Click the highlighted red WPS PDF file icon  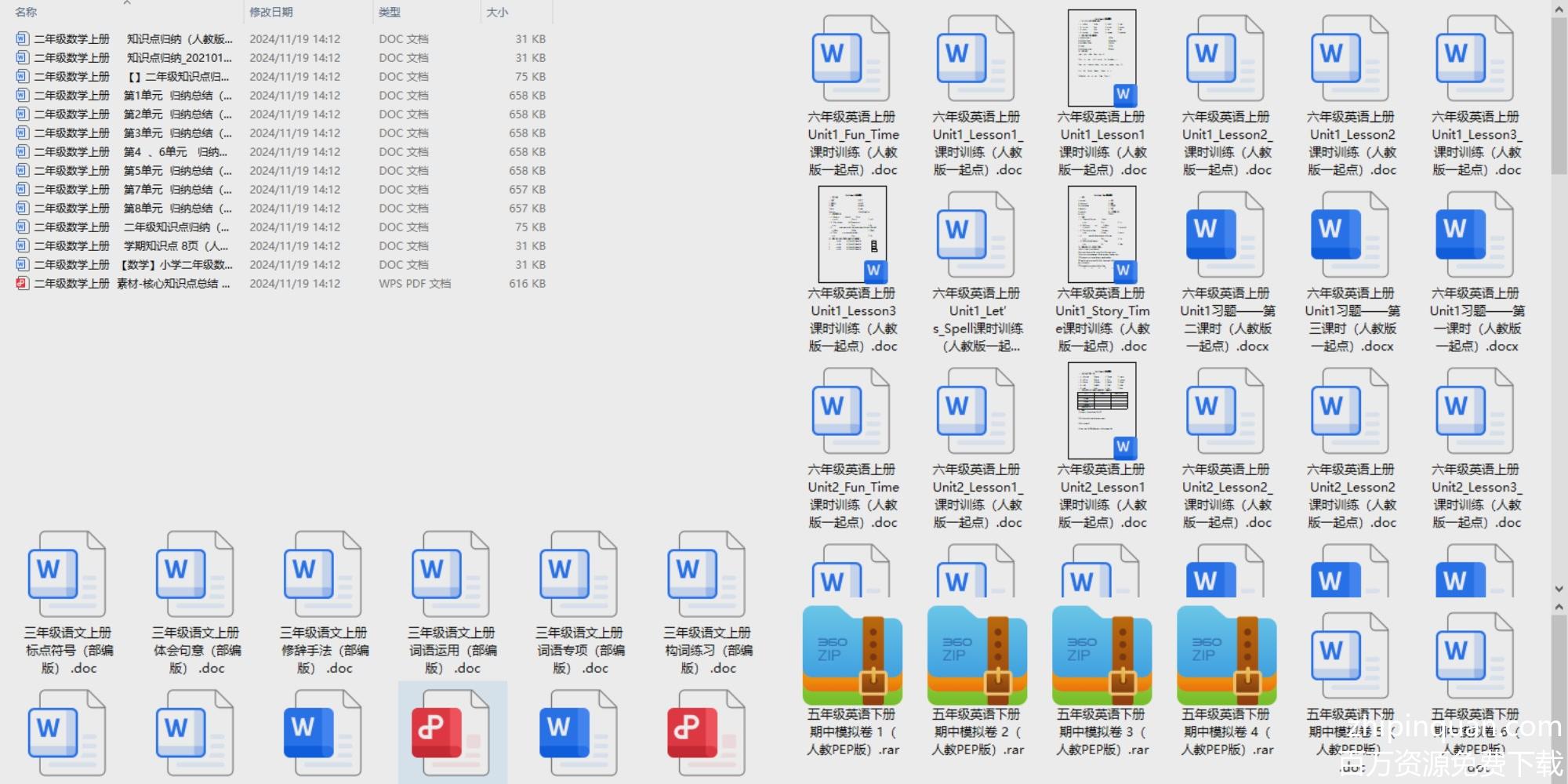click(x=452, y=732)
